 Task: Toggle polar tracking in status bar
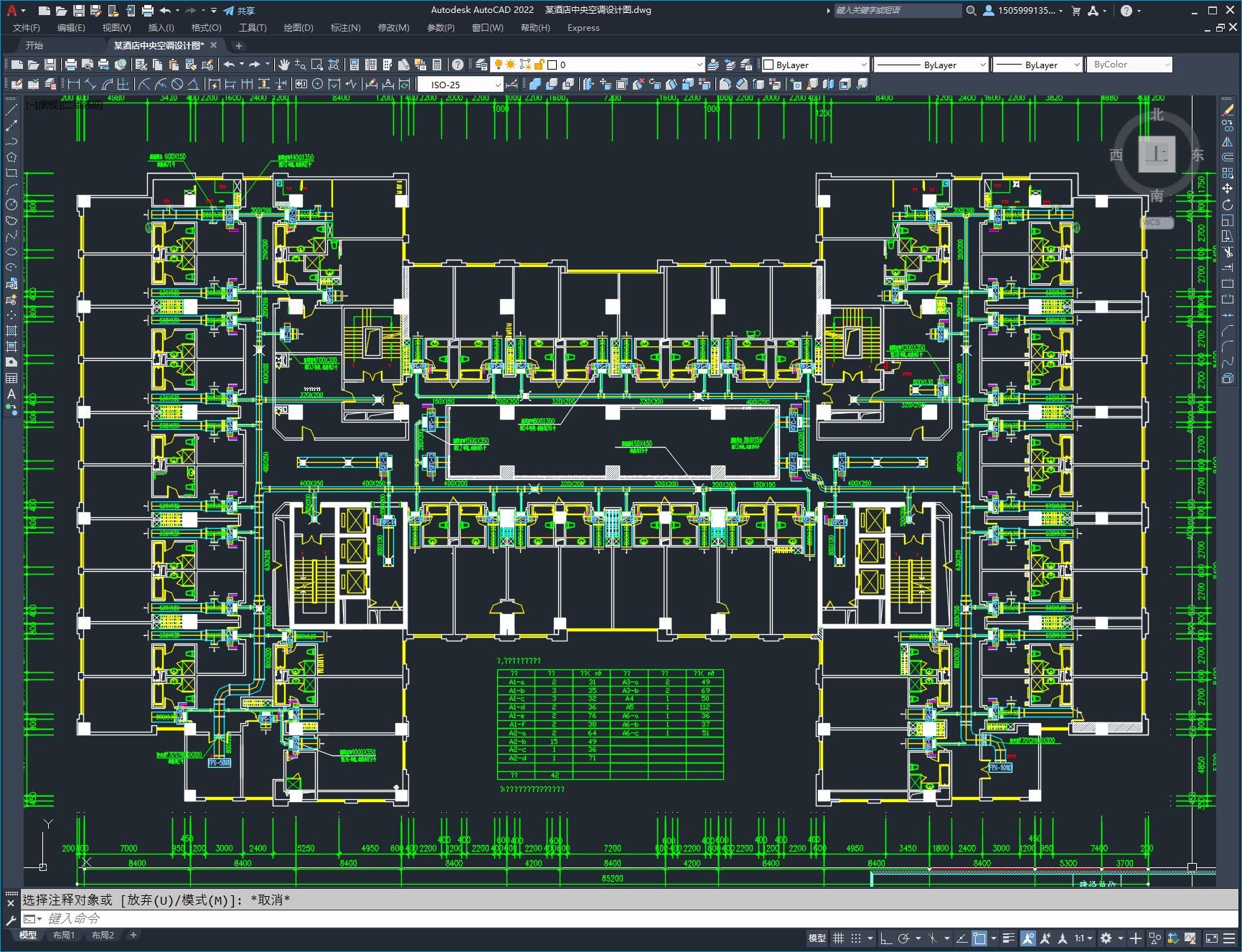point(904,938)
